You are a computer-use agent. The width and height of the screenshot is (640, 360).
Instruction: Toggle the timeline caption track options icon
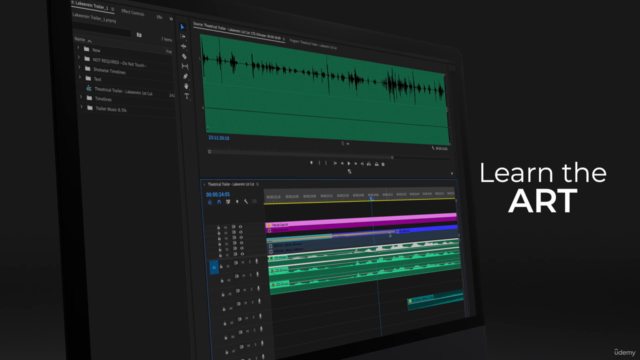click(x=255, y=202)
